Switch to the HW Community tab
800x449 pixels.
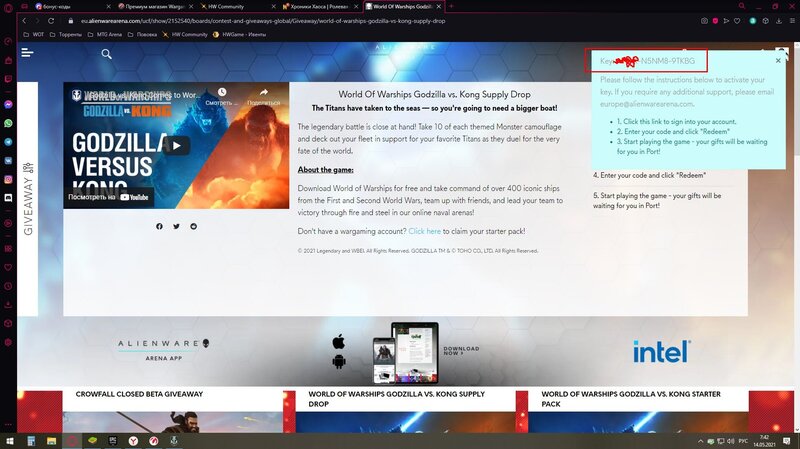pyautogui.click(x=226, y=6)
